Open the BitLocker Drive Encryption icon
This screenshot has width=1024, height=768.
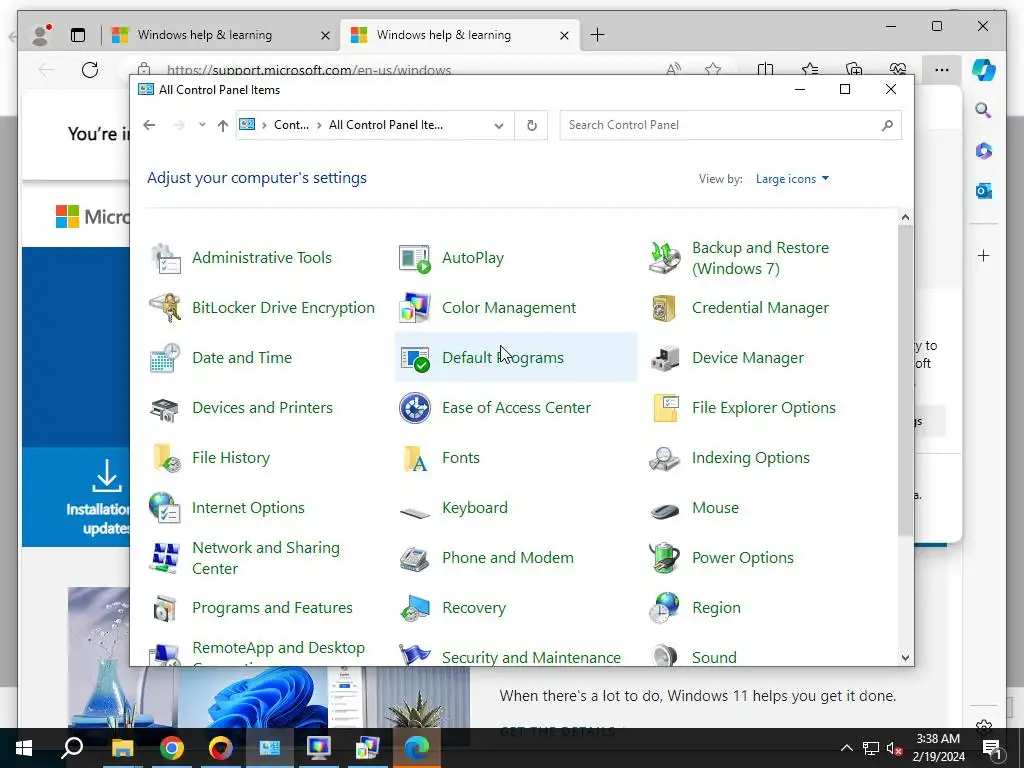pyautogui.click(x=165, y=308)
